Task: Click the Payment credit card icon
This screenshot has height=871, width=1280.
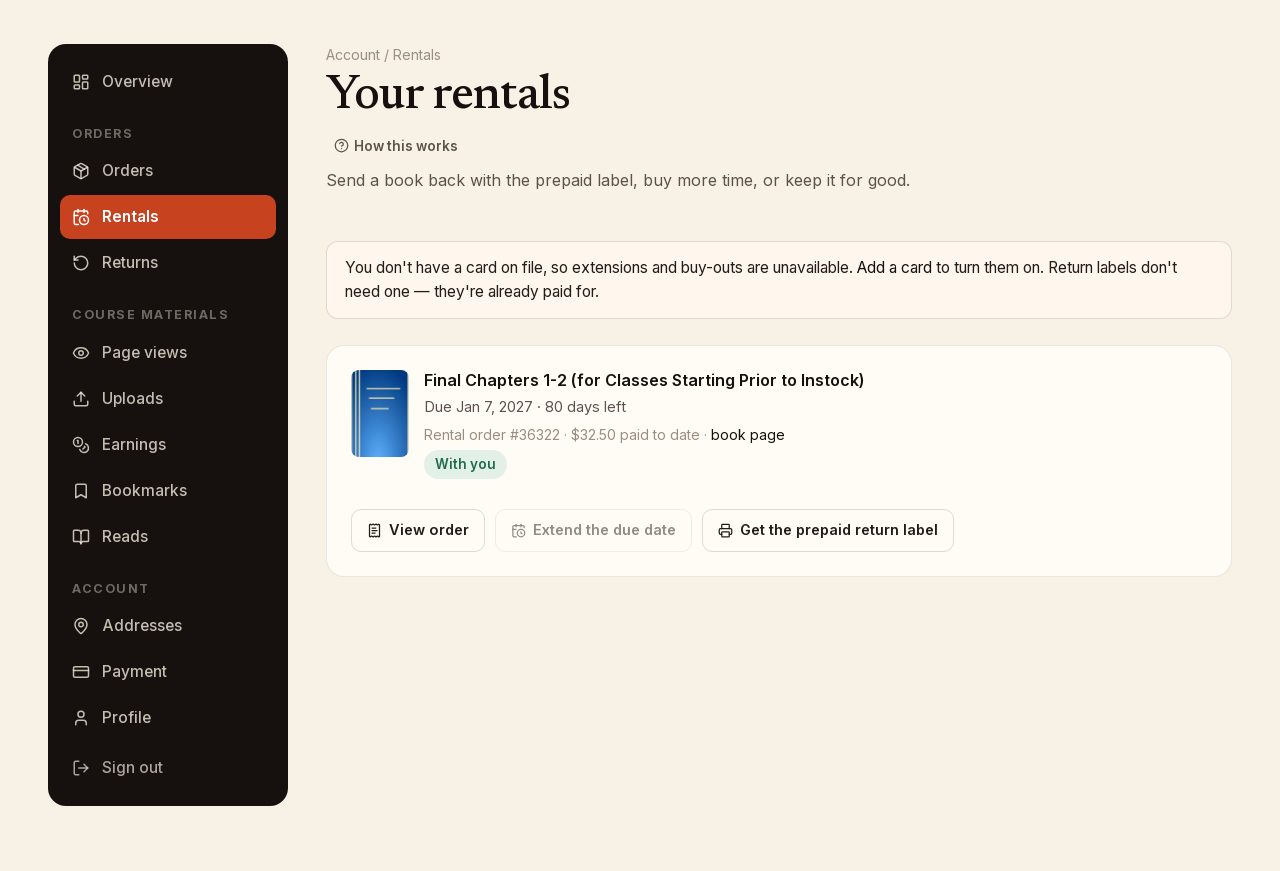Action: pyautogui.click(x=81, y=672)
